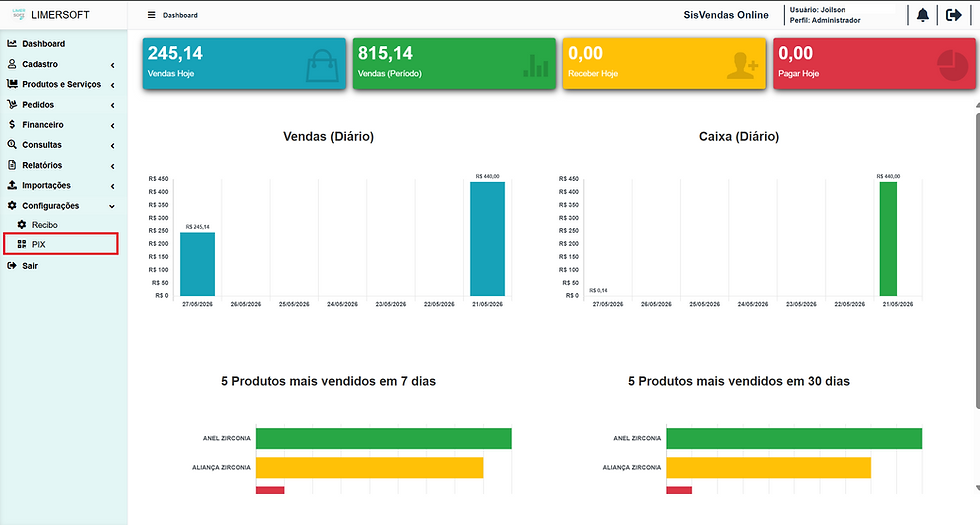Click add-user icon on Receber Hoje card
Screen dimensions: 980x525
[742, 66]
